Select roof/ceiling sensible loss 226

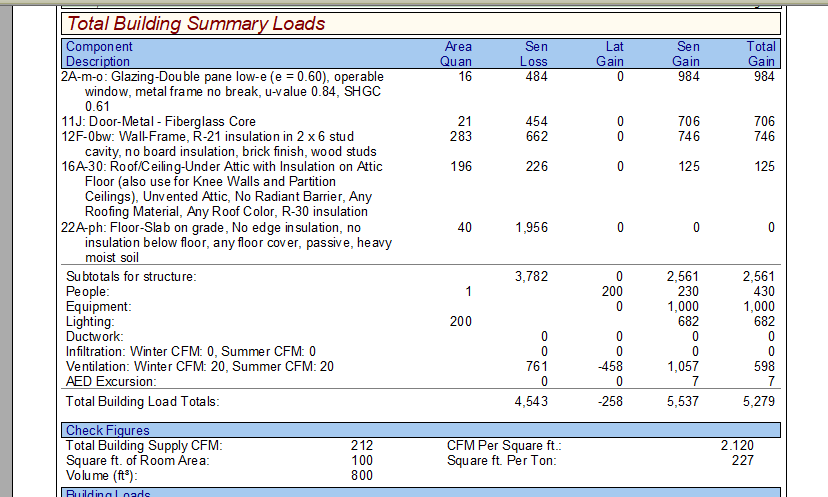537,166
